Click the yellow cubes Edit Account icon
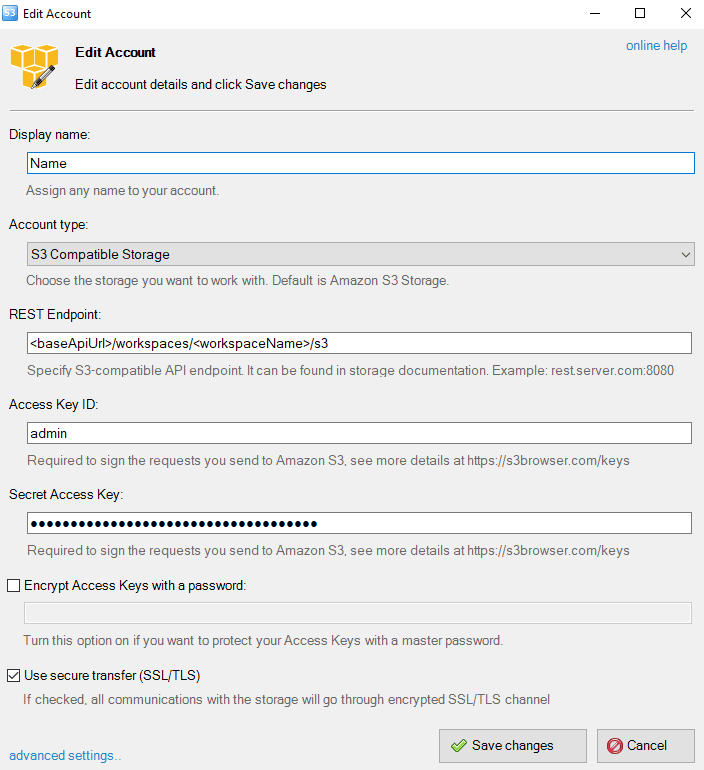 coord(34,66)
